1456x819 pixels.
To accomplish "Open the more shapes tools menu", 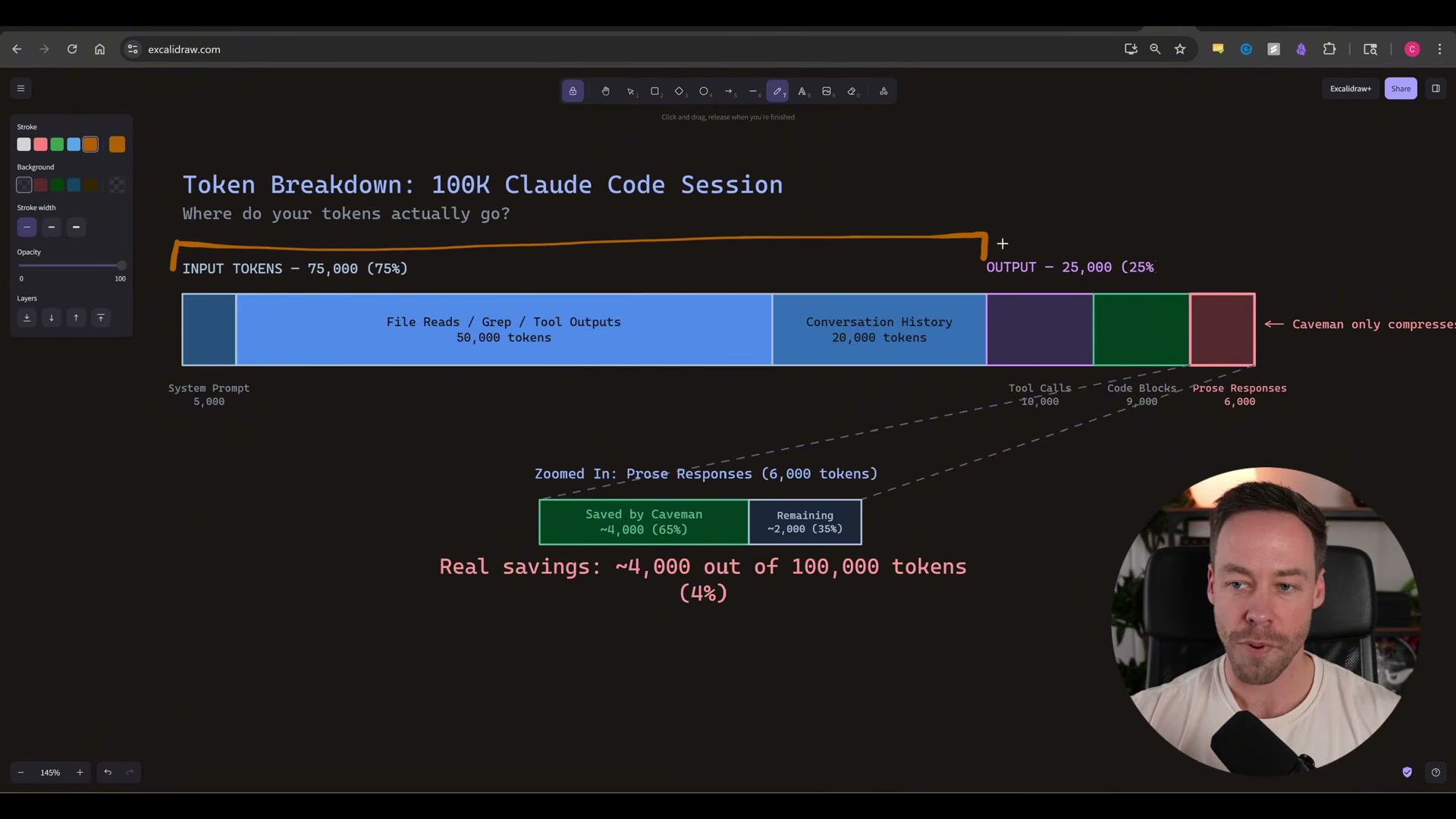I will click(883, 91).
